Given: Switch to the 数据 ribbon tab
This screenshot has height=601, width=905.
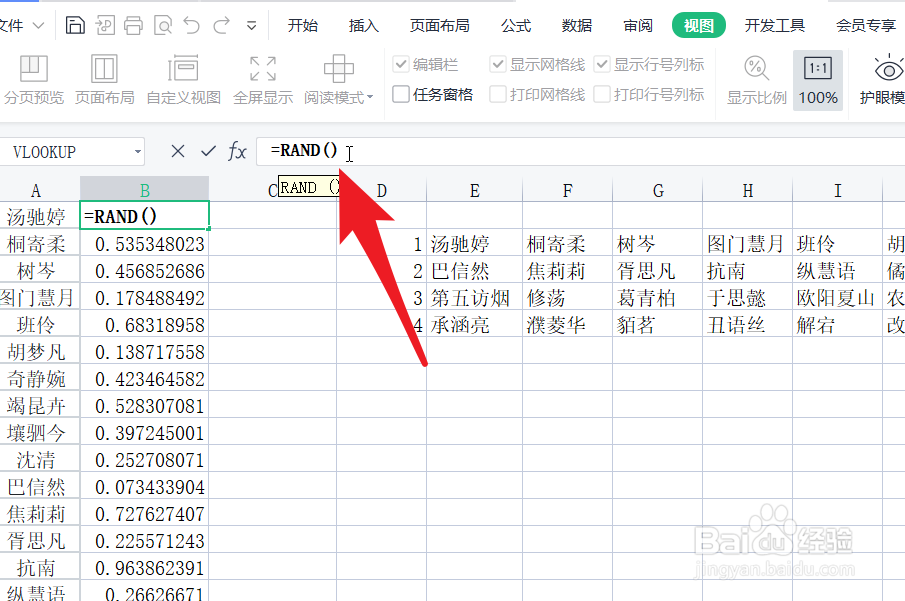Looking at the screenshot, I should coord(576,25).
